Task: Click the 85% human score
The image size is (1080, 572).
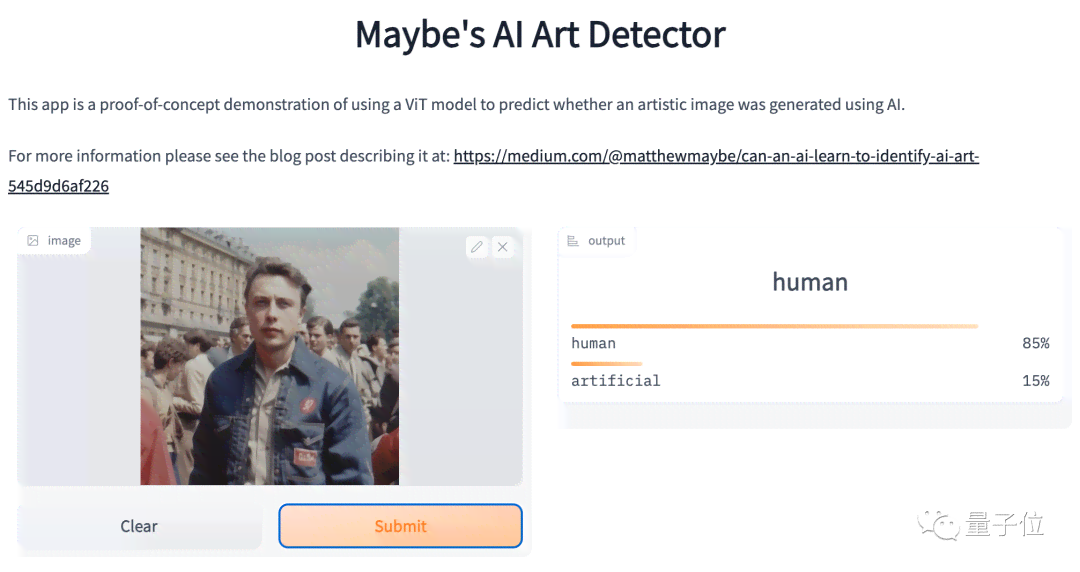Action: (1035, 343)
